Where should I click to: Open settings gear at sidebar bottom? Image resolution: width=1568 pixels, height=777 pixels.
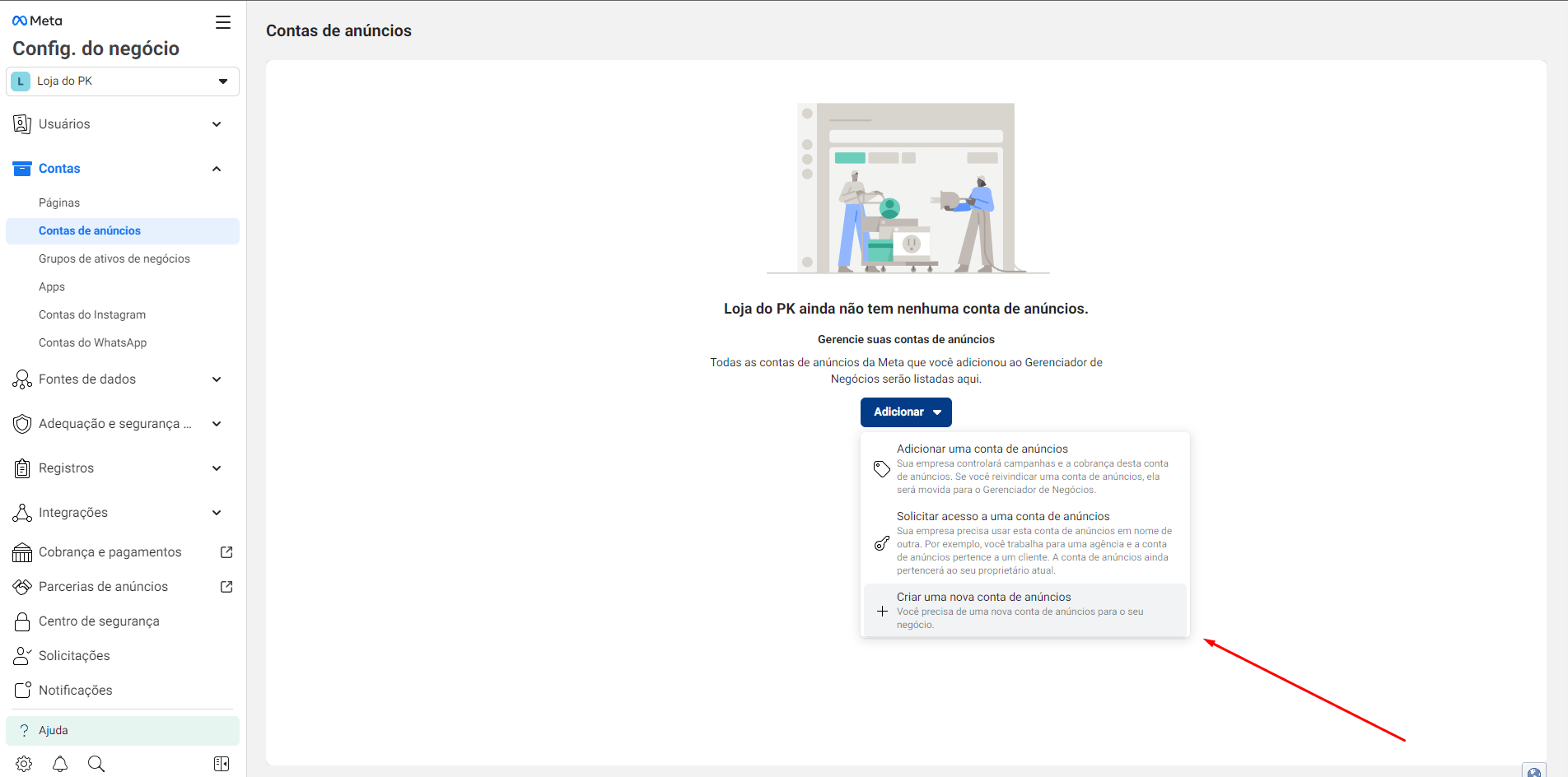pyautogui.click(x=24, y=764)
